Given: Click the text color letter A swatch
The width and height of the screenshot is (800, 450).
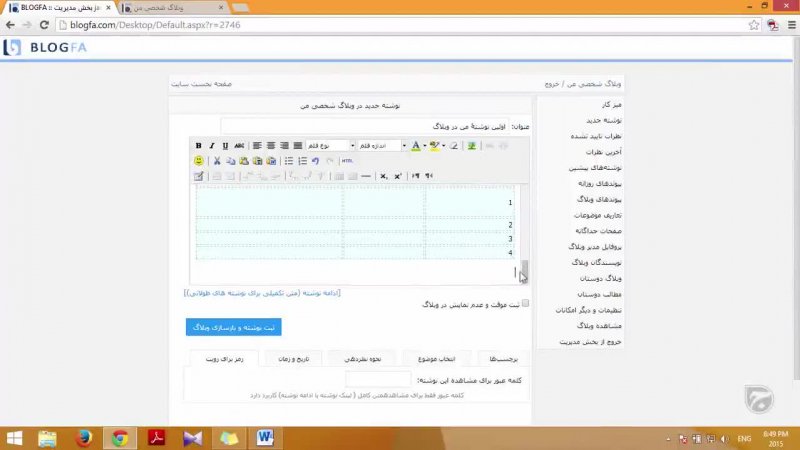Looking at the screenshot, I should coord(415,146).
